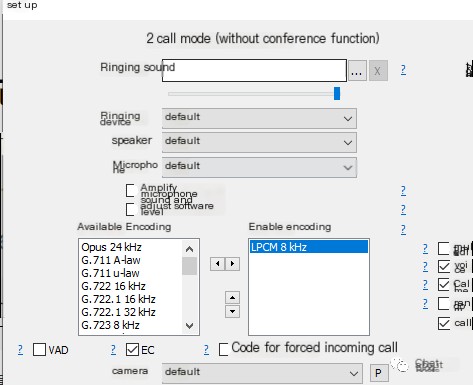
Task: Open help link beside Enable encoding
Action: (403, 230)
